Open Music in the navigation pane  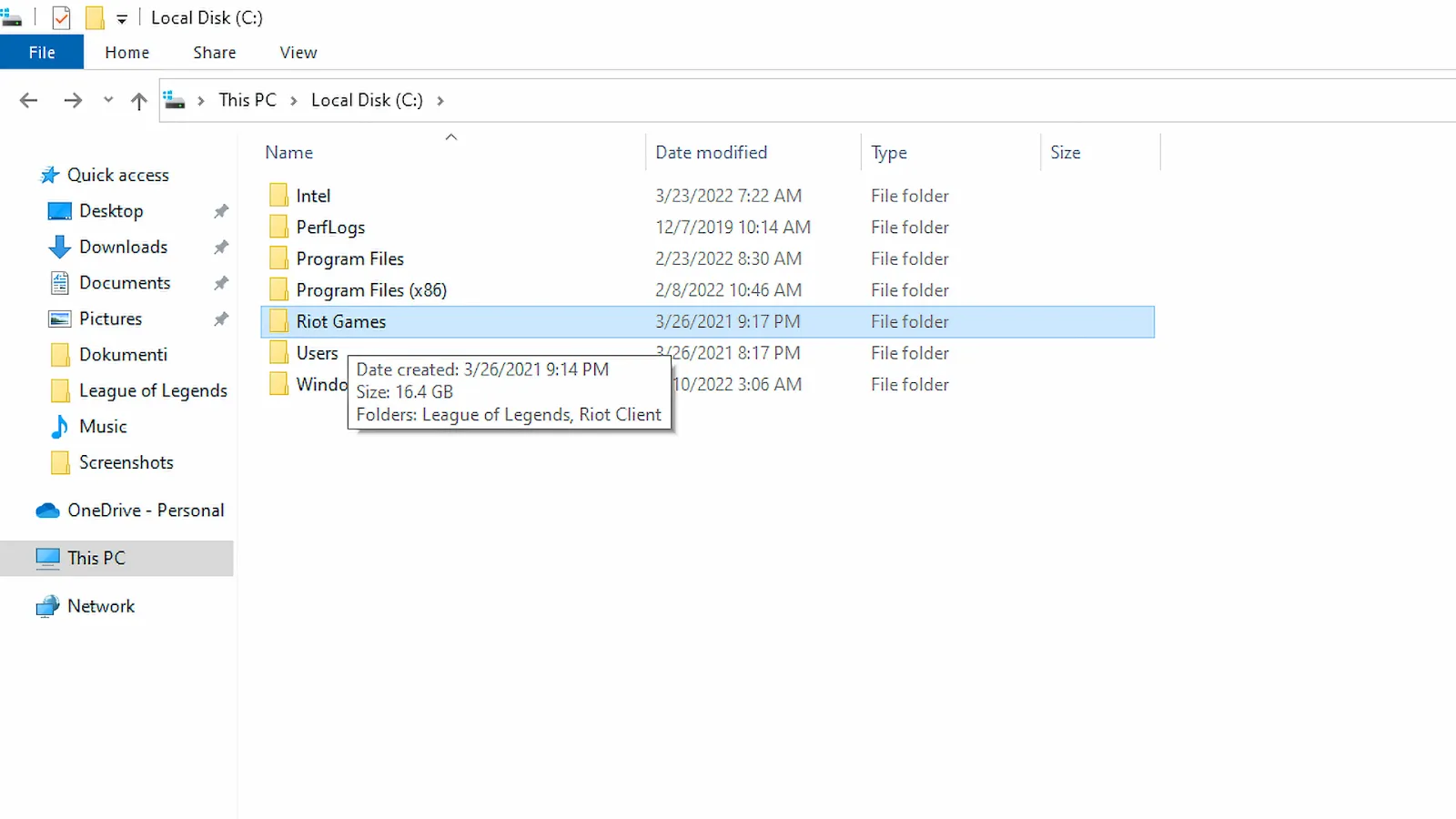[x=103, y=427]
